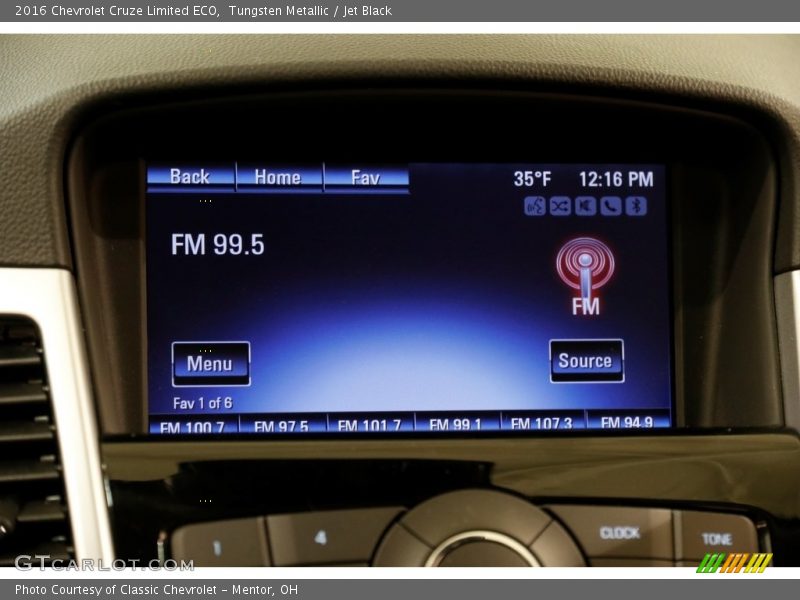The width and height of the screenshot is (800, 600).
Task: Push the TONE hardware button
Action: (716, 539)
